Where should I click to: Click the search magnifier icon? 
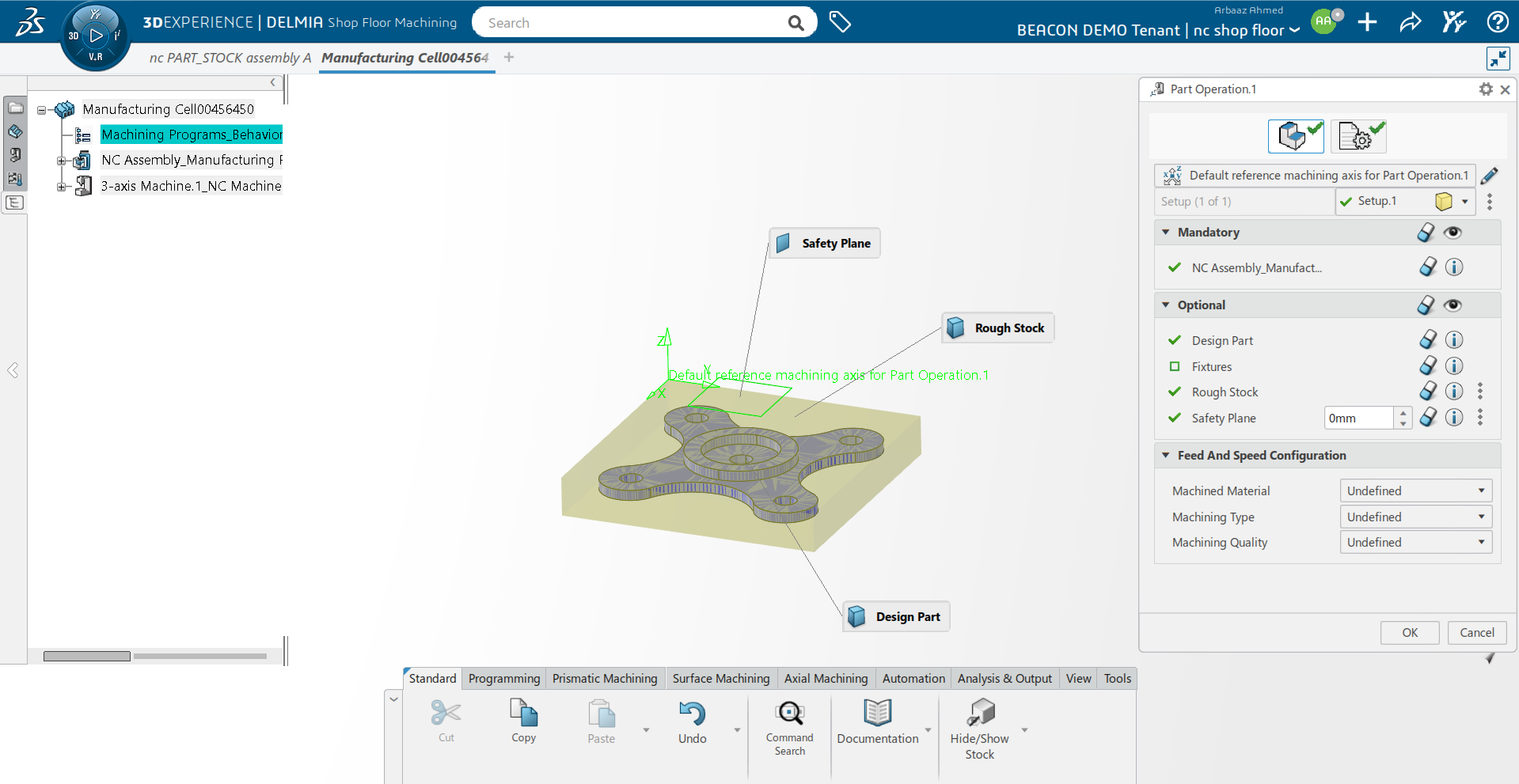click(796, 23)
